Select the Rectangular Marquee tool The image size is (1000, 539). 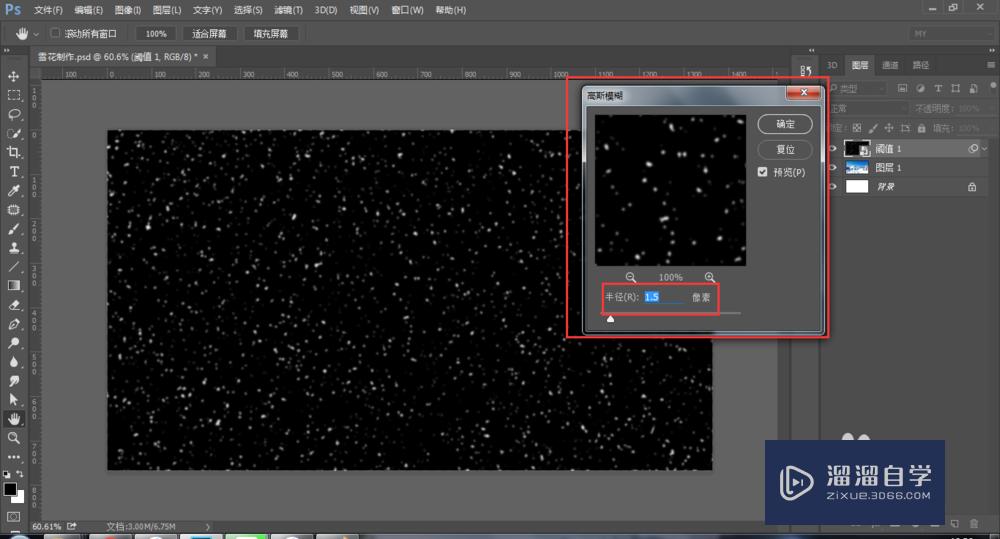[13, 96]
